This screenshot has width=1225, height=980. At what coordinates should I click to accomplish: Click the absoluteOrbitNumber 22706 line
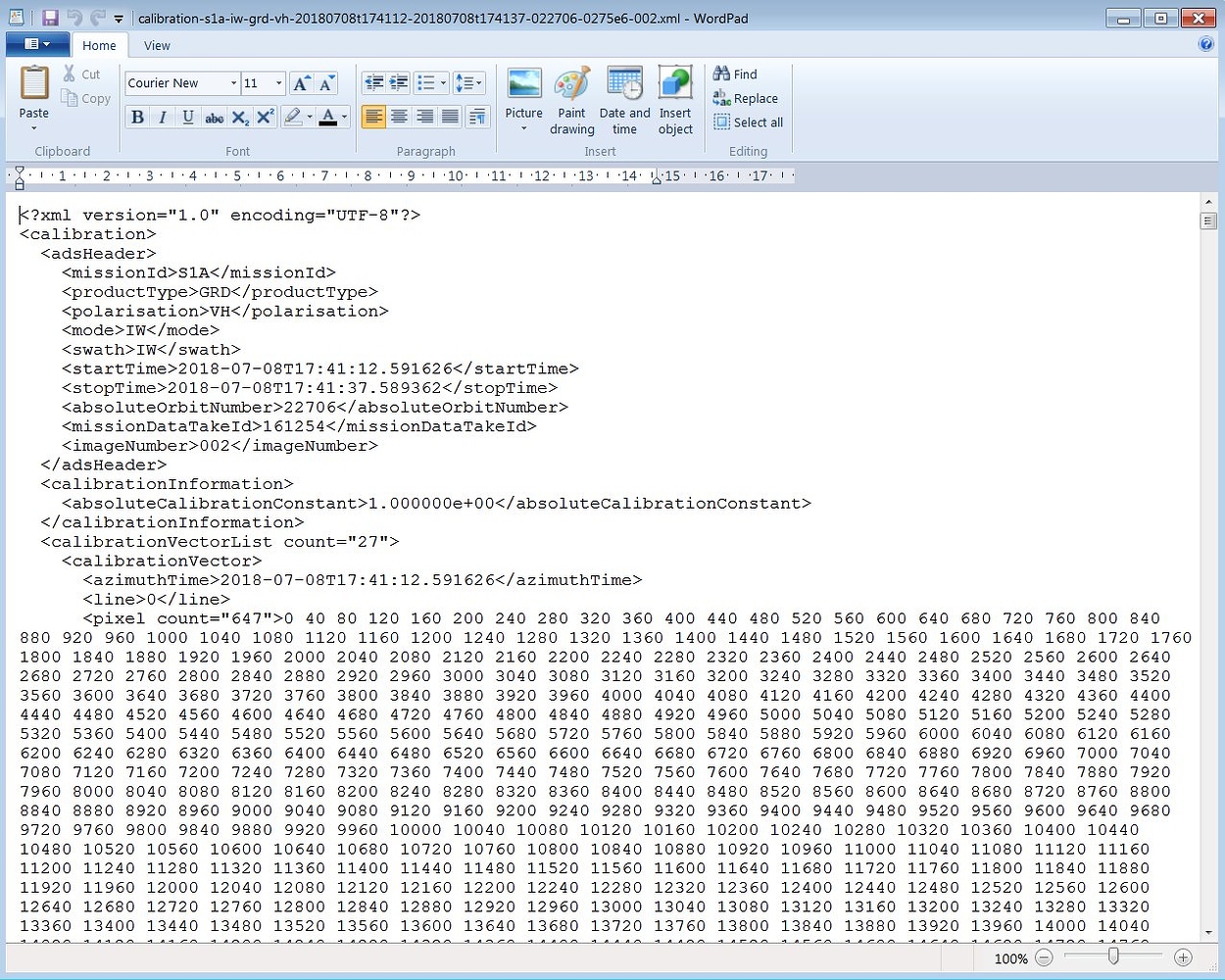pos(315,407)
